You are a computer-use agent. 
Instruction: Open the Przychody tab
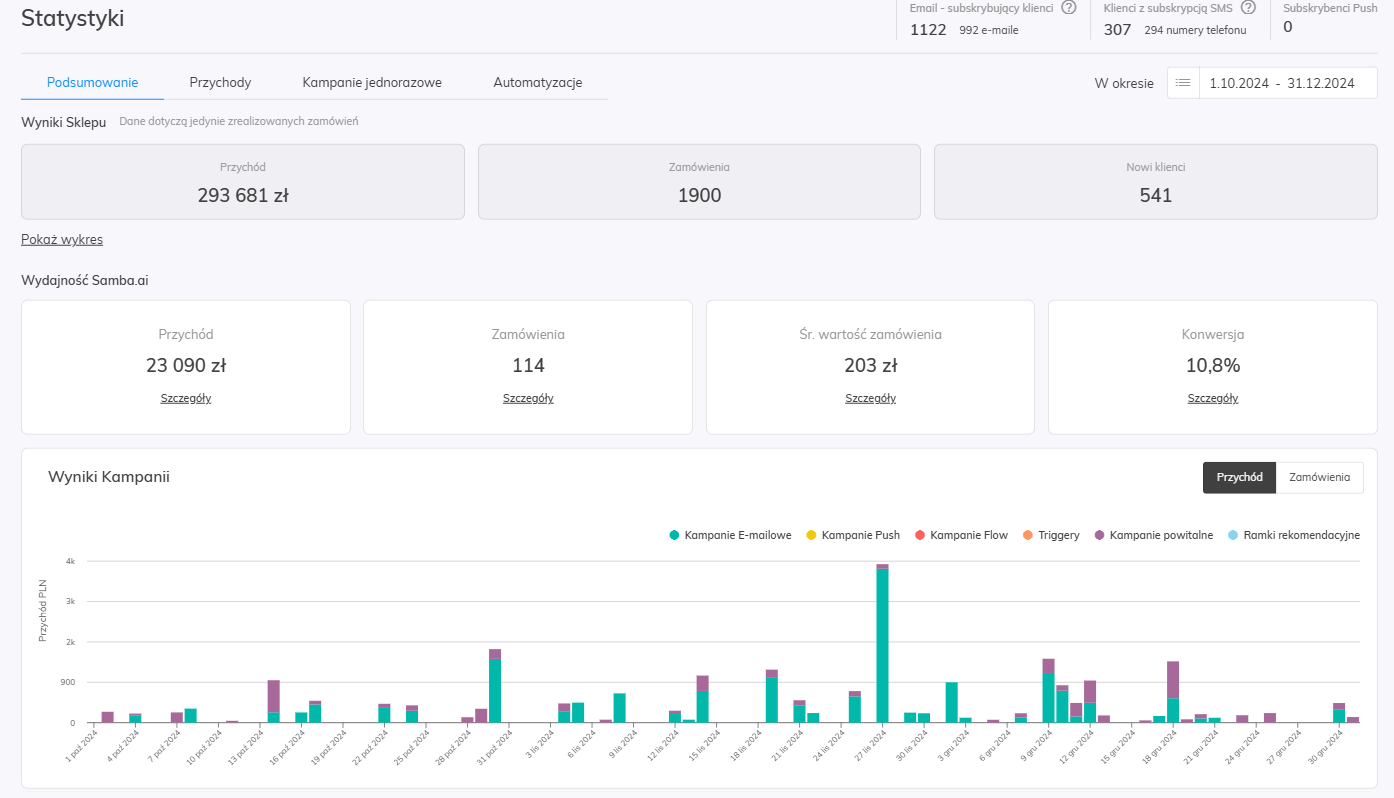pyautogui.click(x=220, y=83)
